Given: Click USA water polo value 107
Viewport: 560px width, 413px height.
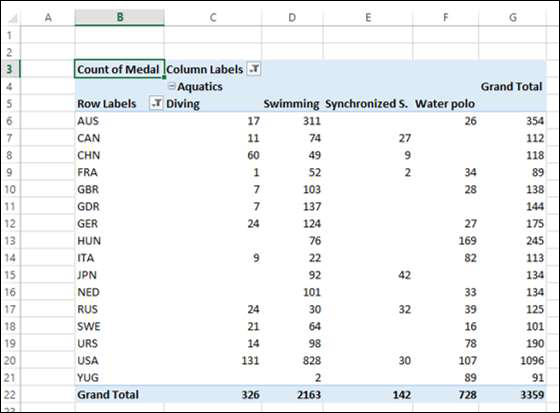Looking at the screenshot, I should 468,360.
